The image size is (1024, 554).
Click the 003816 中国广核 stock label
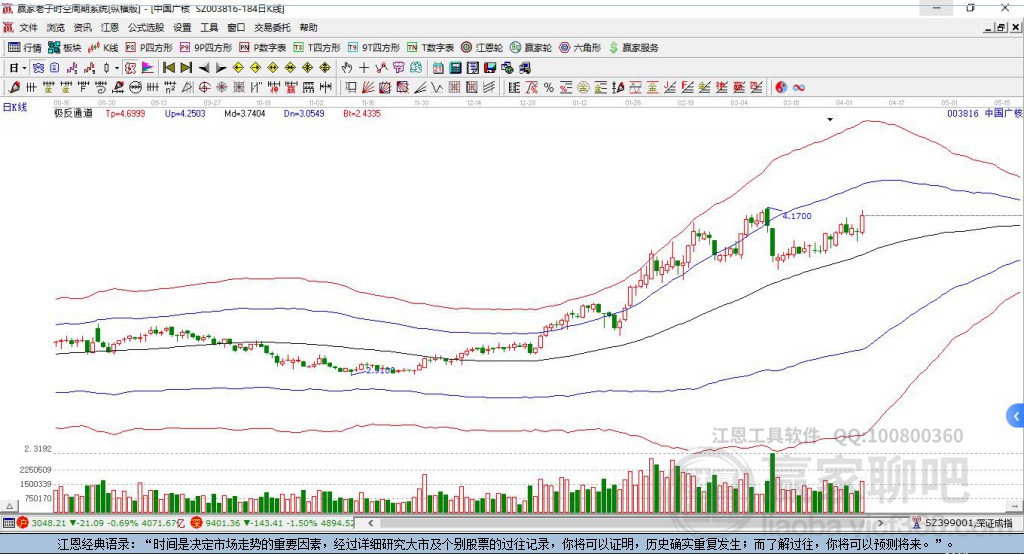click(x=985, y=113)
